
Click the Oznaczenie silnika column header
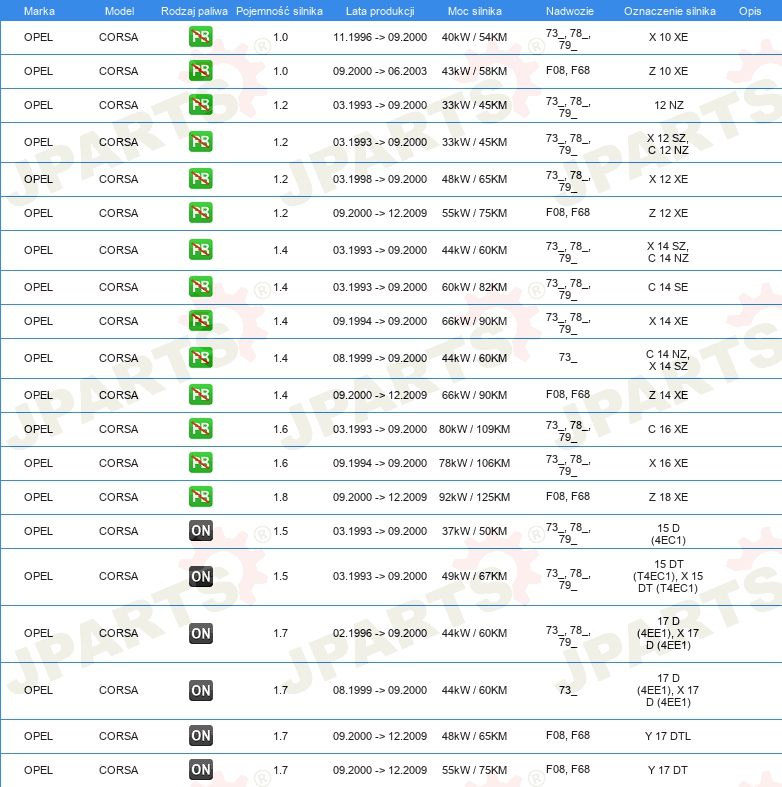[670, 11]
